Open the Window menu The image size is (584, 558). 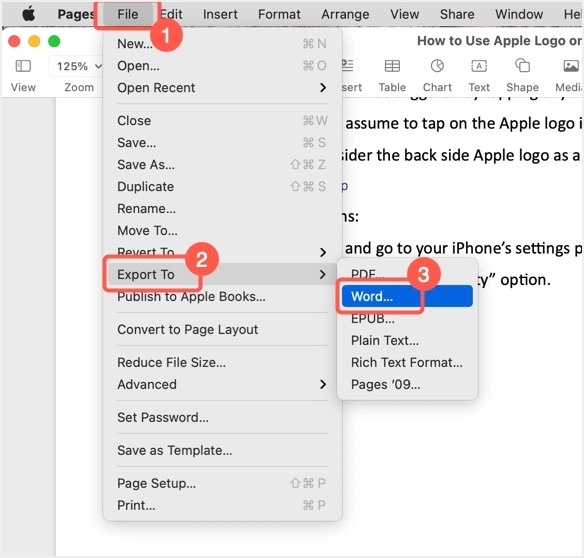[x=519, y=14]
